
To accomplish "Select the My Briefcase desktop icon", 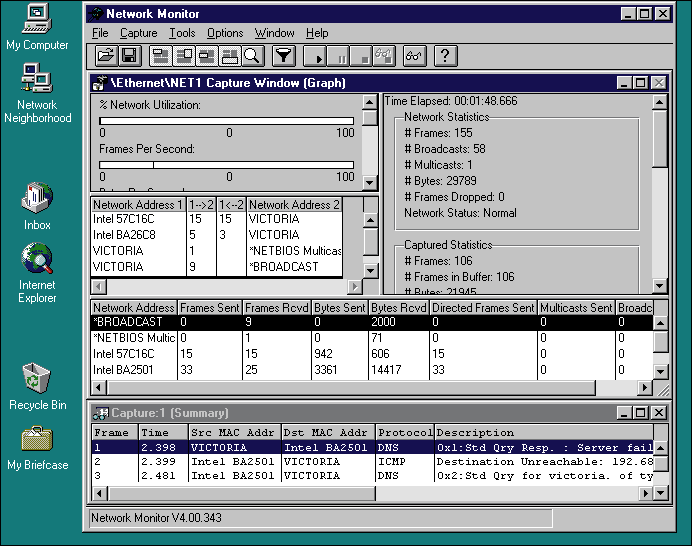I will [37, 448].
